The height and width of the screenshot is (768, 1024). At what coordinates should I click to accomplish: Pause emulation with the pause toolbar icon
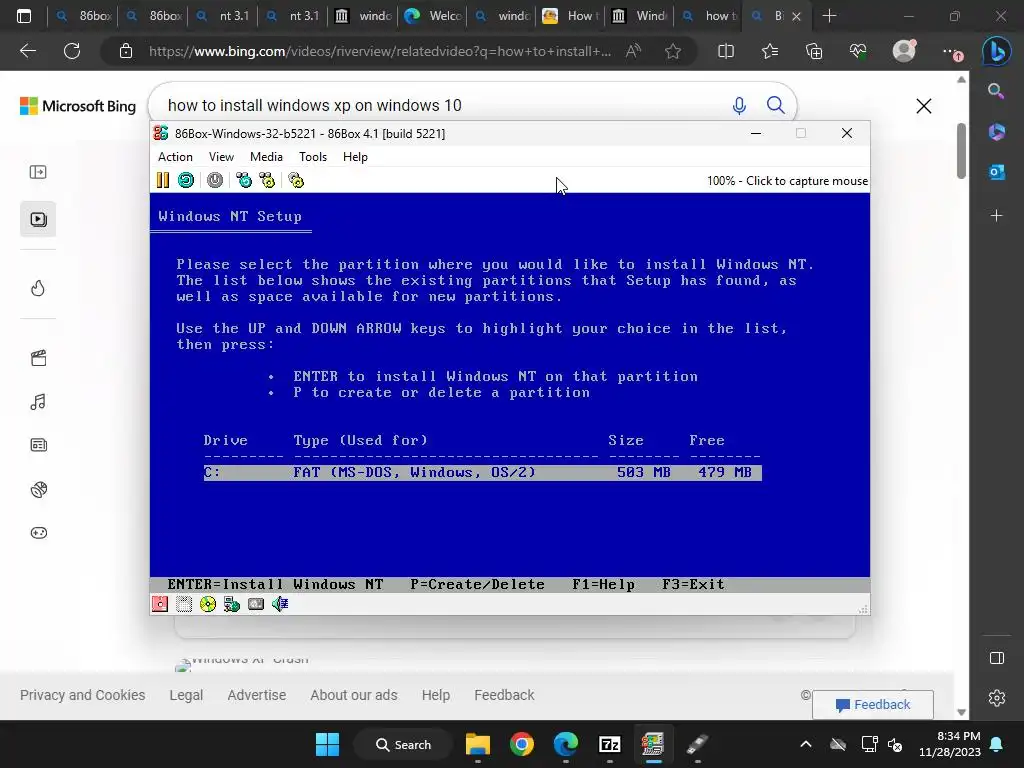click(x=163, y=180)
